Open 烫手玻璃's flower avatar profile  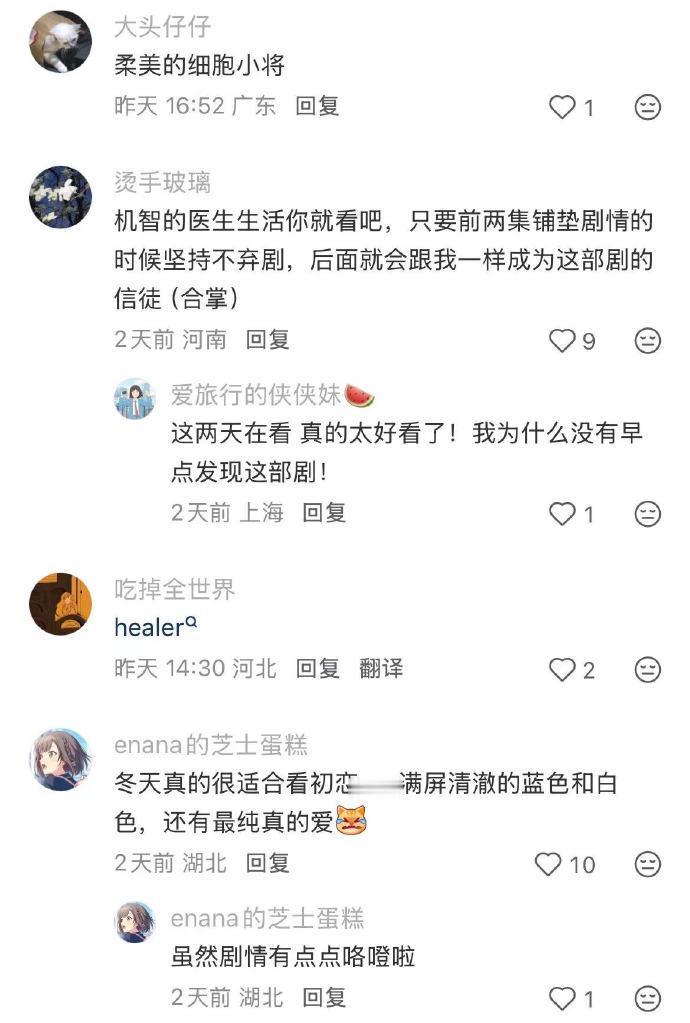pyautogui.click(x=61, y=197)
